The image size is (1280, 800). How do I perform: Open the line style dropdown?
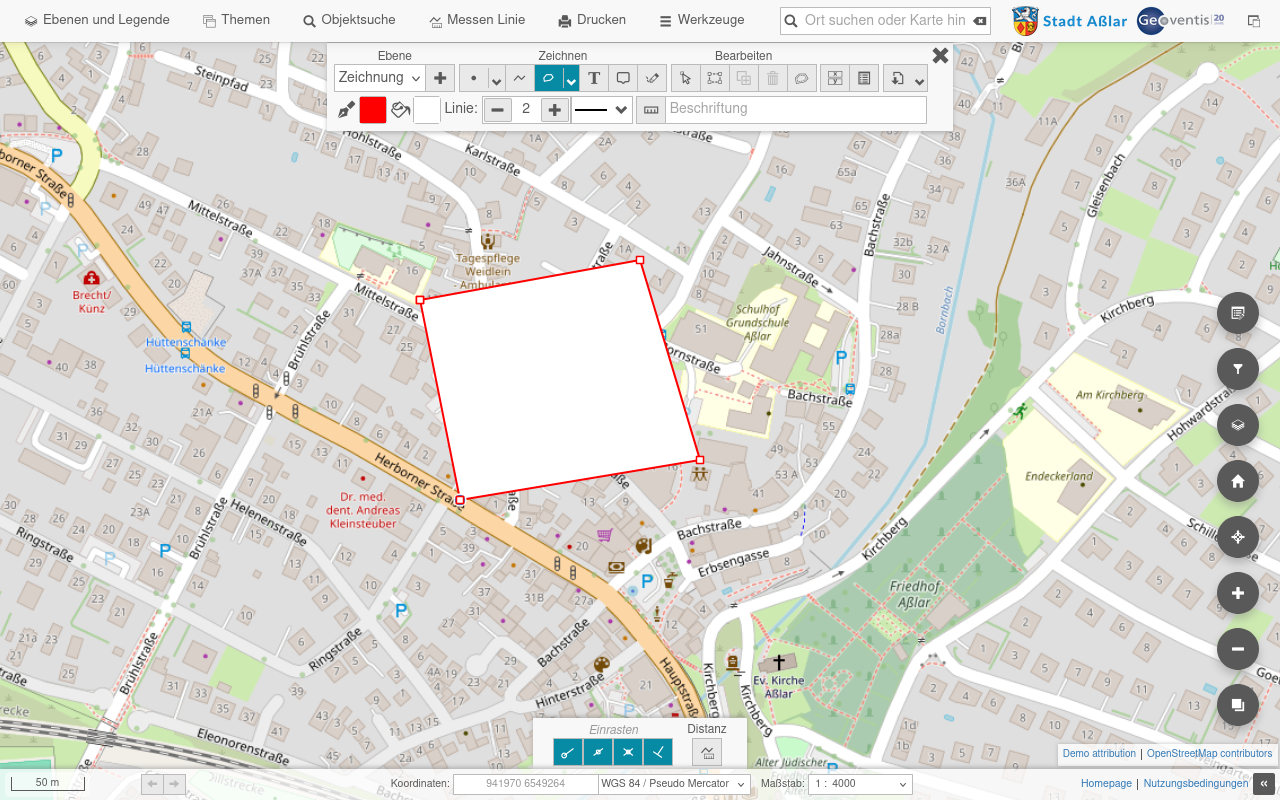pyautogui.click(x=603, y=110)
